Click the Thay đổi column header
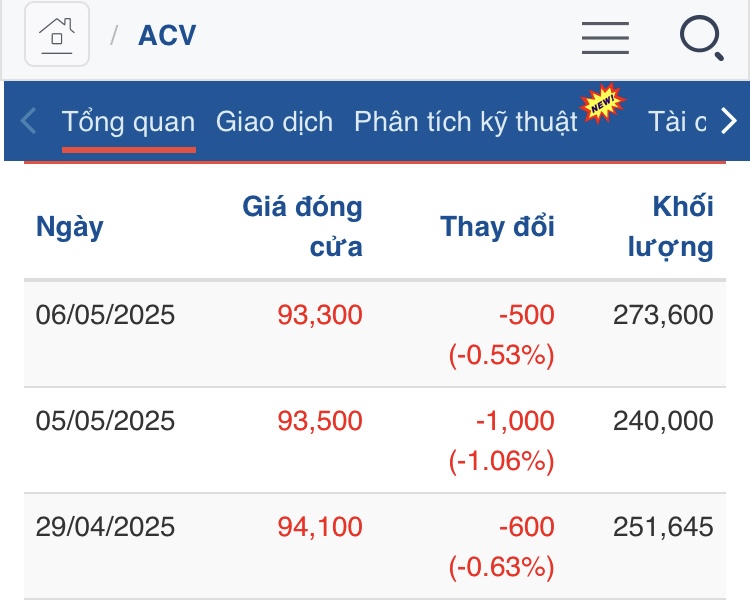The height and width of the screenshot is (601, 750). (x=497, y=227)
